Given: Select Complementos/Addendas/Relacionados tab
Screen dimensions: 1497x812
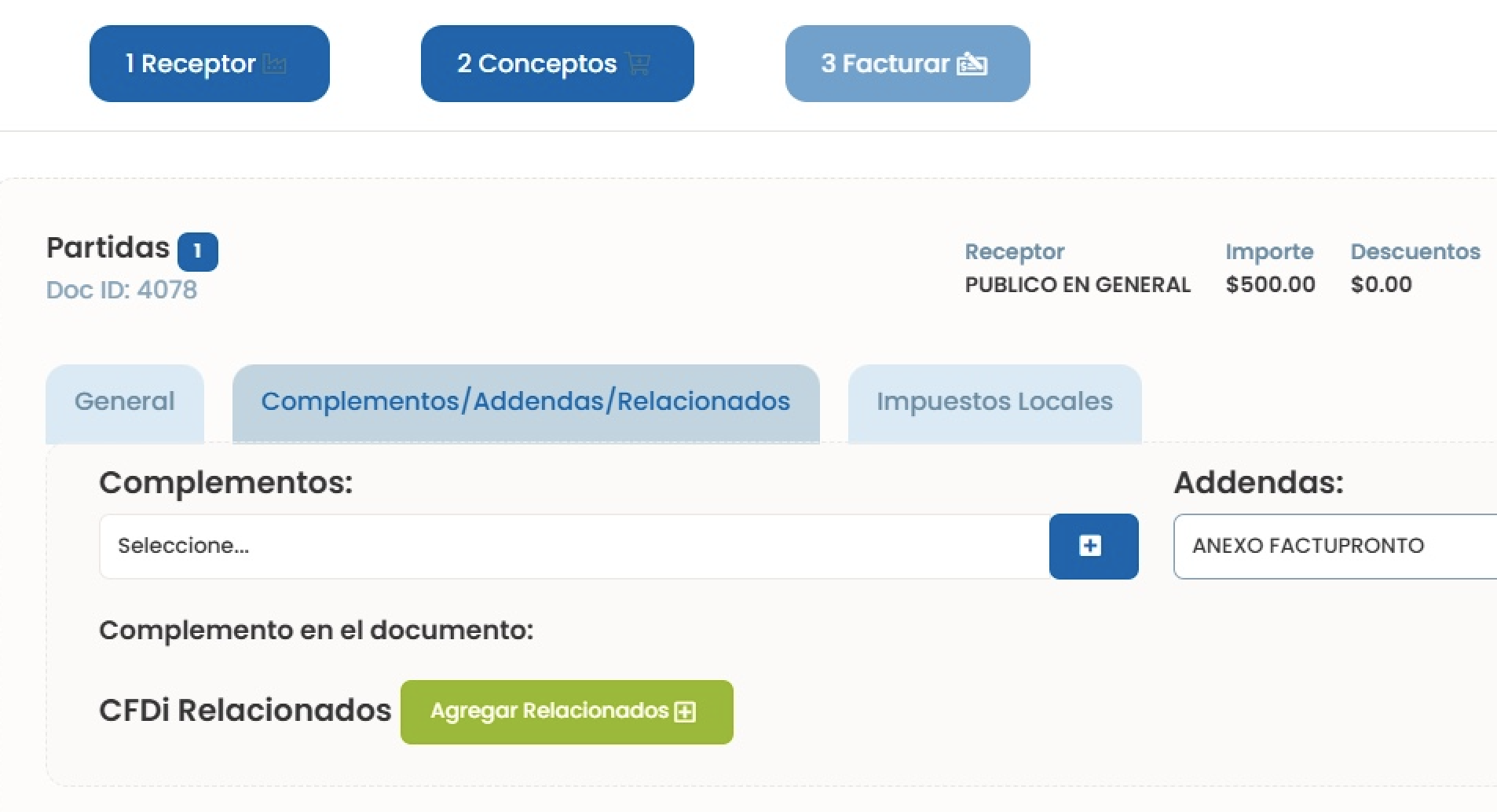Looking at the screenshot, I should (x=525, y=403).
